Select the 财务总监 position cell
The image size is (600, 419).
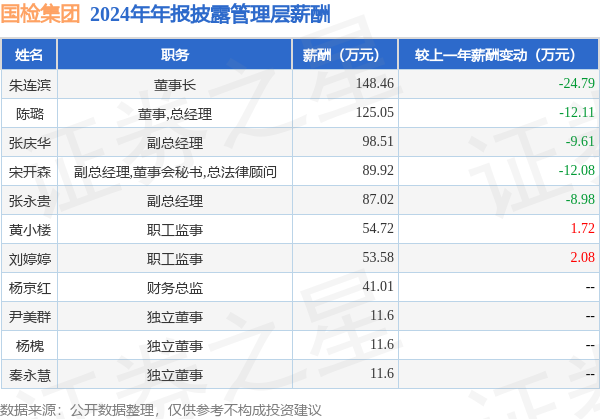(x=175, y=288)
